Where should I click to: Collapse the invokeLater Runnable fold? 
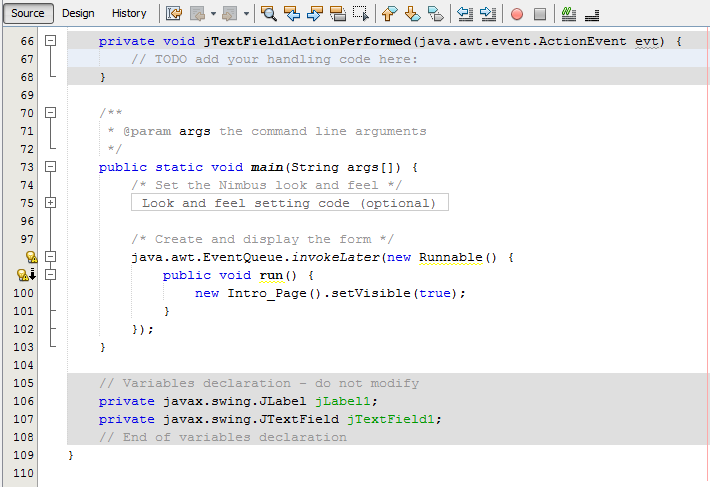[x=51, y=257]
